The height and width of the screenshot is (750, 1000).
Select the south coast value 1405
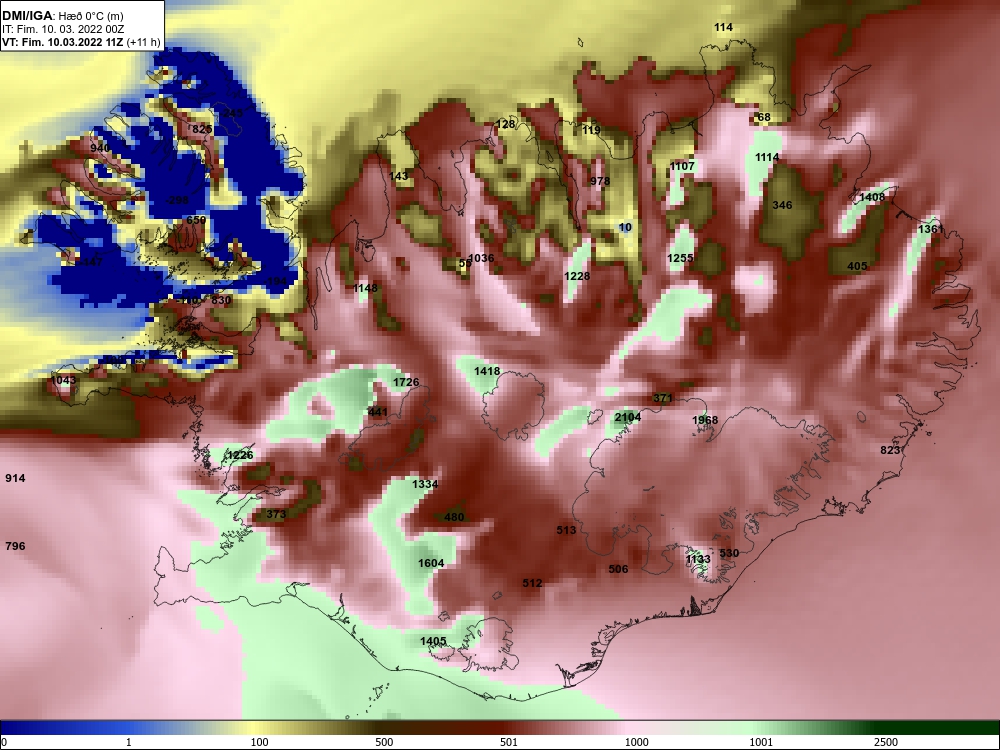pos(433,642)
